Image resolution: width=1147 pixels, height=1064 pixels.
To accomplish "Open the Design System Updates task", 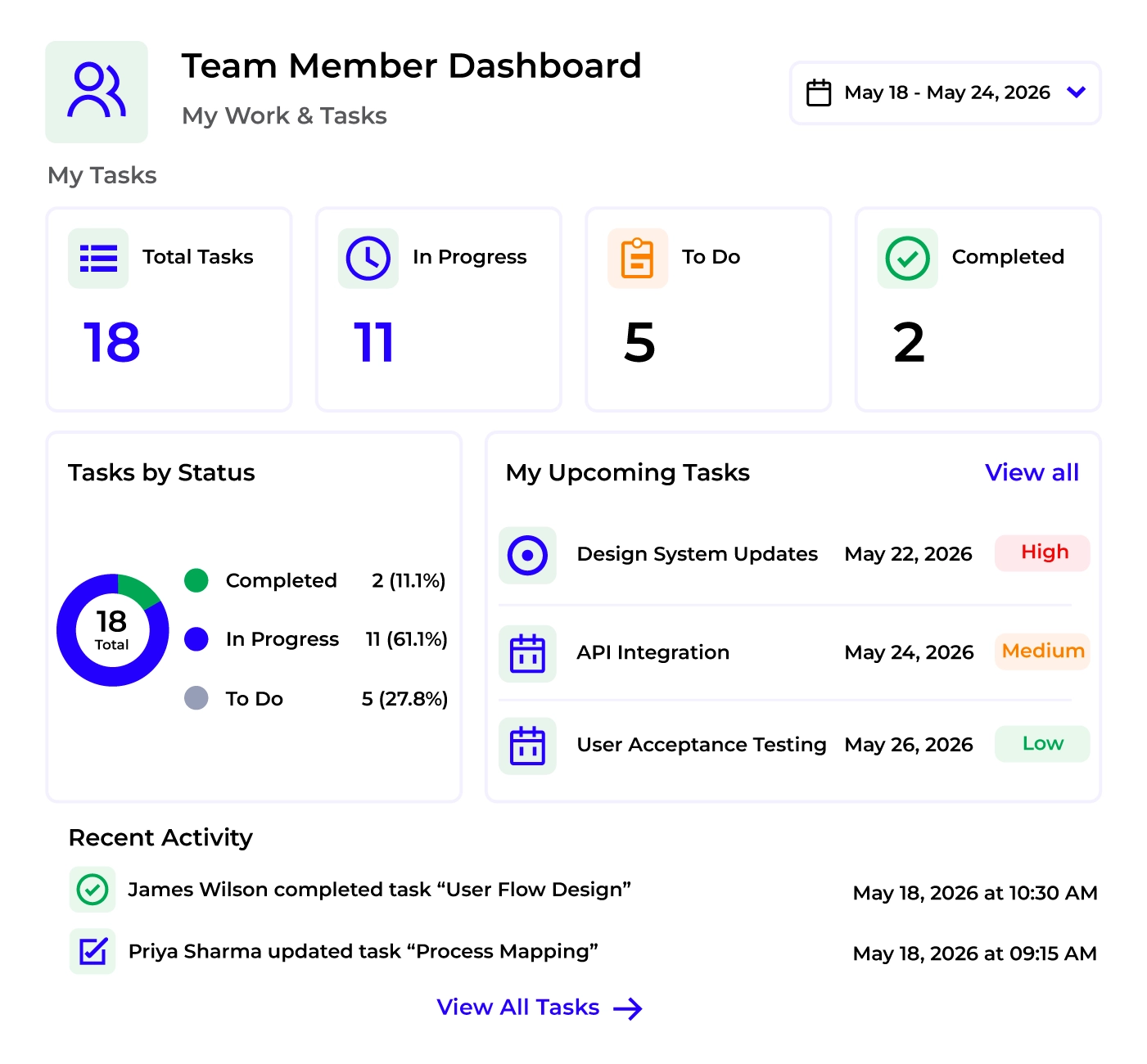I will click(x=698, y=554).
